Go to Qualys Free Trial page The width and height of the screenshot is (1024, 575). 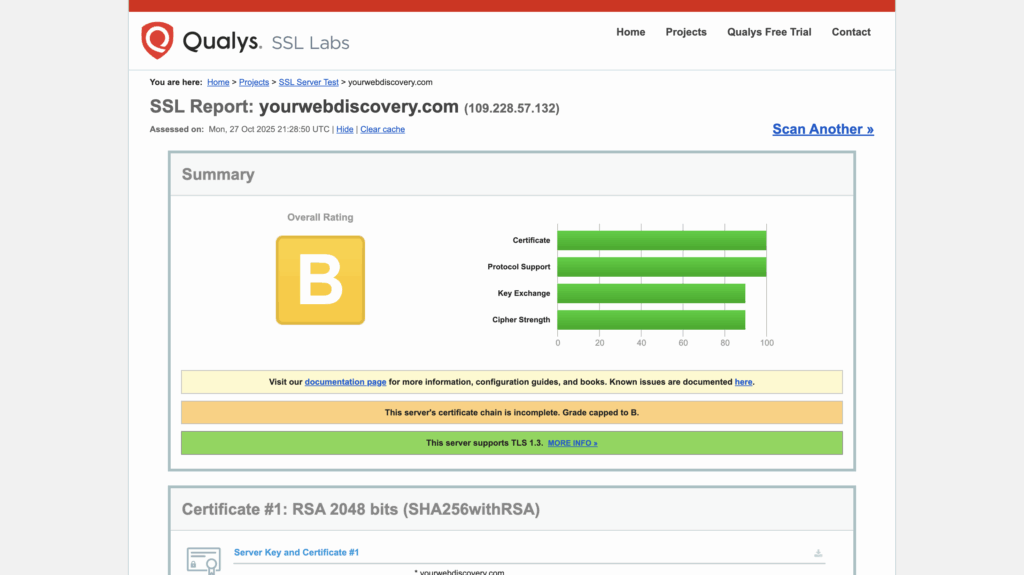[769, 32]
